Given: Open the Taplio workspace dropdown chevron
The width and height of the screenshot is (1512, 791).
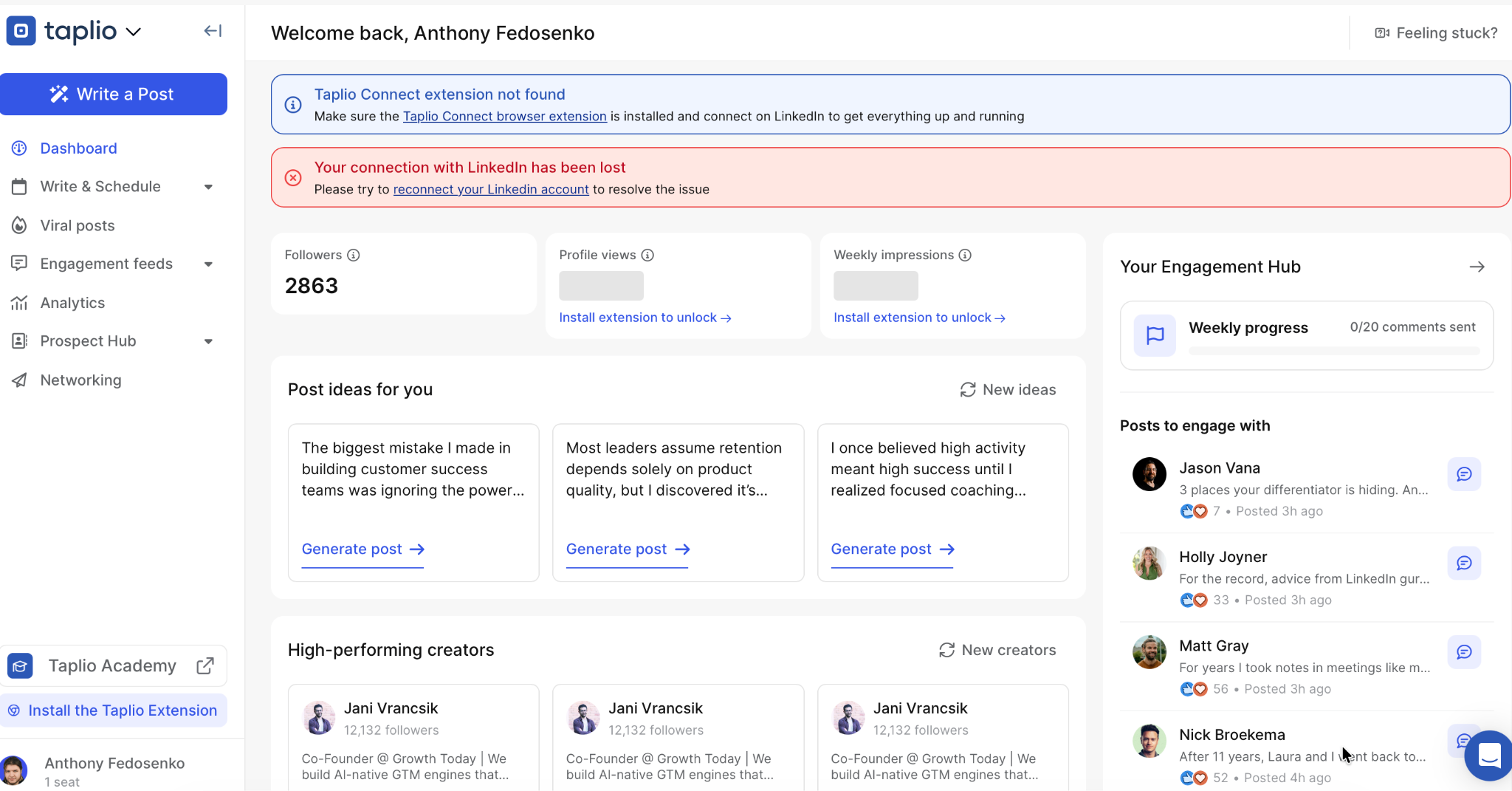Looking at the screenshot, I should [134, 32].
